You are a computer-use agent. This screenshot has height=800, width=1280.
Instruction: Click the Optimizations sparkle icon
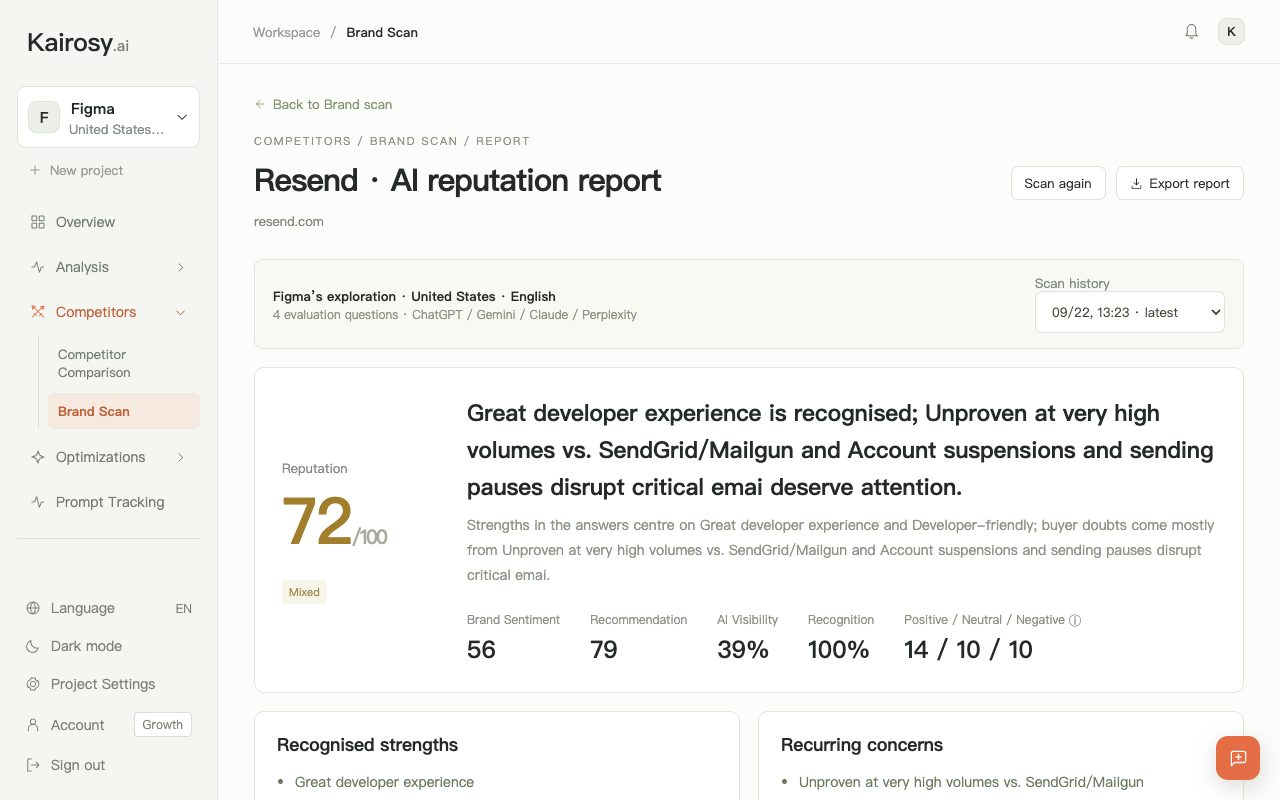(38, 457)
